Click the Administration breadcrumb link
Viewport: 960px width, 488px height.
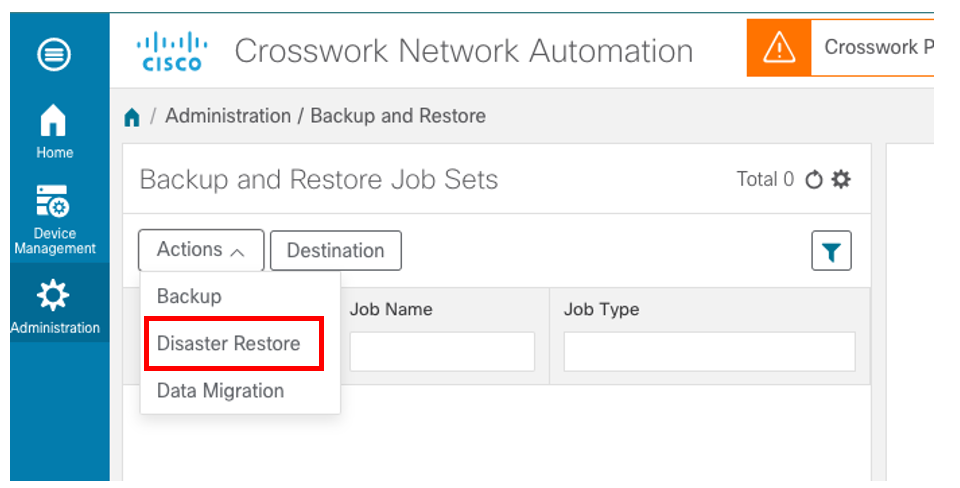point(228,116)
